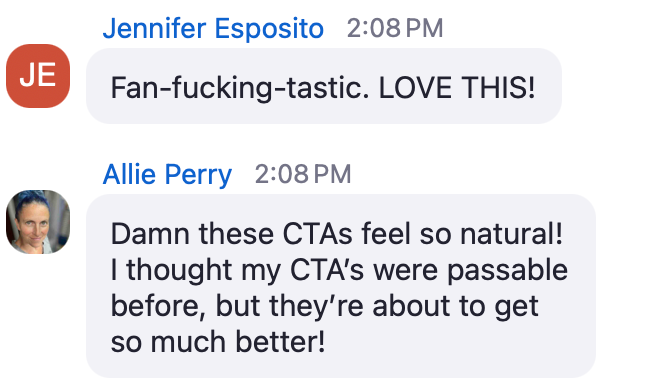Click the 'Damn these CTAs feel so natural!' line
Screen dimensions: 656x389
(337, 234)
